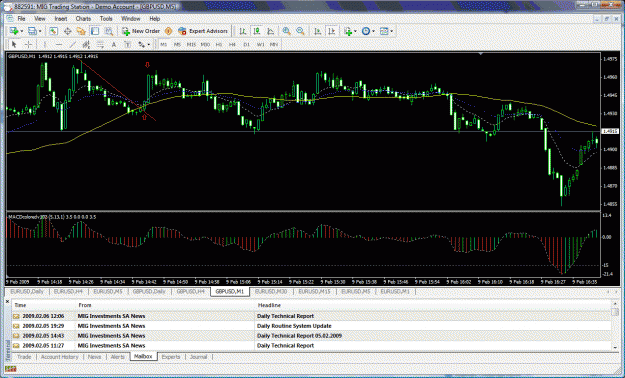The width and height of the screenshot is (625, 378).
Task: Switch to the EURUSD,Daily chart tab
Action: pos(27,292)
